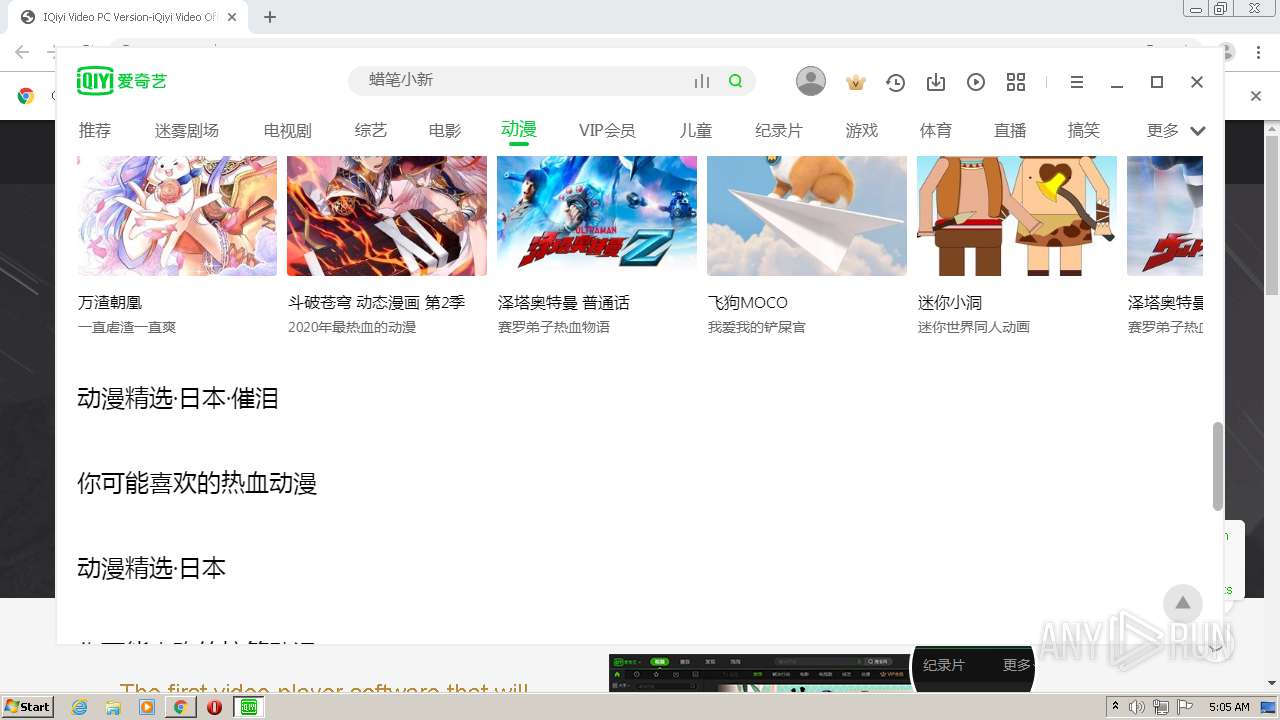Click the 泽塔奥特曼 普通话 title
Image resolution: width=1280 pixels, height=720 pixels.
pyautogui.click(x=564, y=302)
